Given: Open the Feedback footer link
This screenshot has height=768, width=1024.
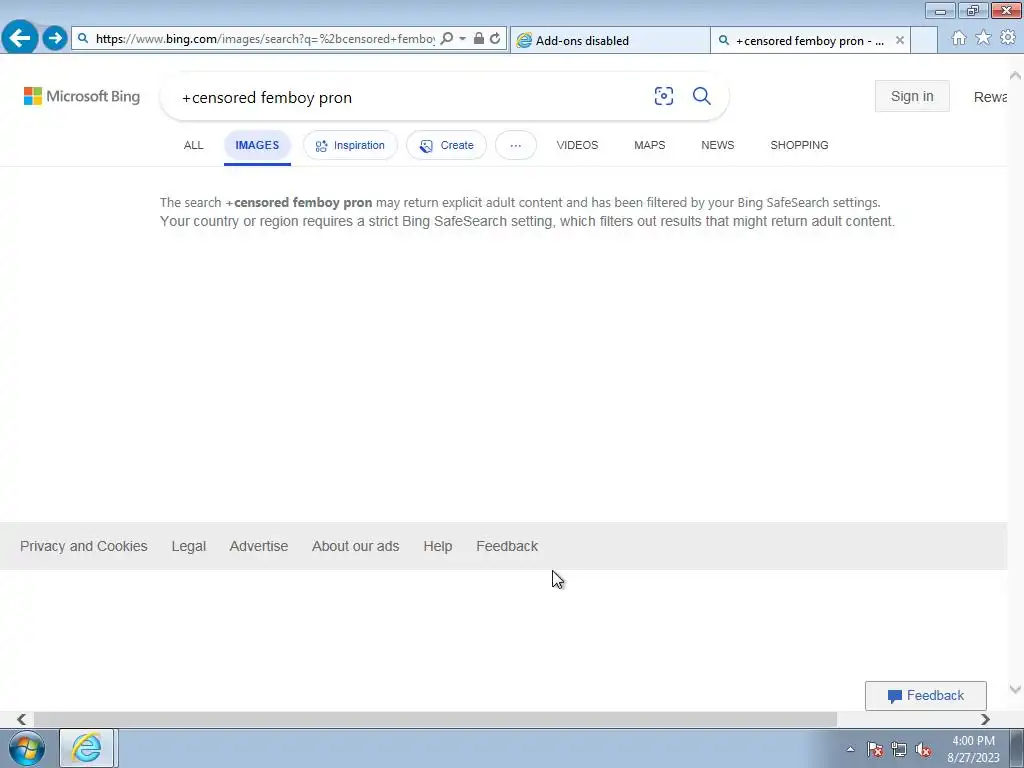Looking at the screenshot, I should click(507, 546).
